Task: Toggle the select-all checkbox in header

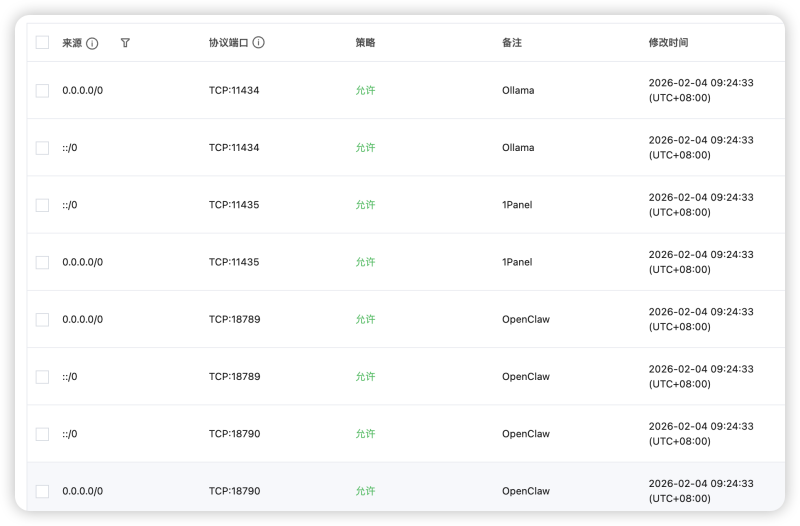Action: pyautogui.click(x=42, y=42)
